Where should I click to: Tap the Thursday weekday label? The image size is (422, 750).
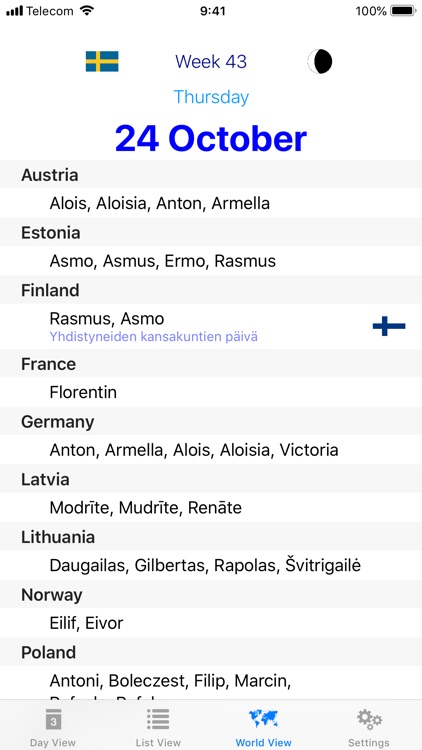click(211, 97)
